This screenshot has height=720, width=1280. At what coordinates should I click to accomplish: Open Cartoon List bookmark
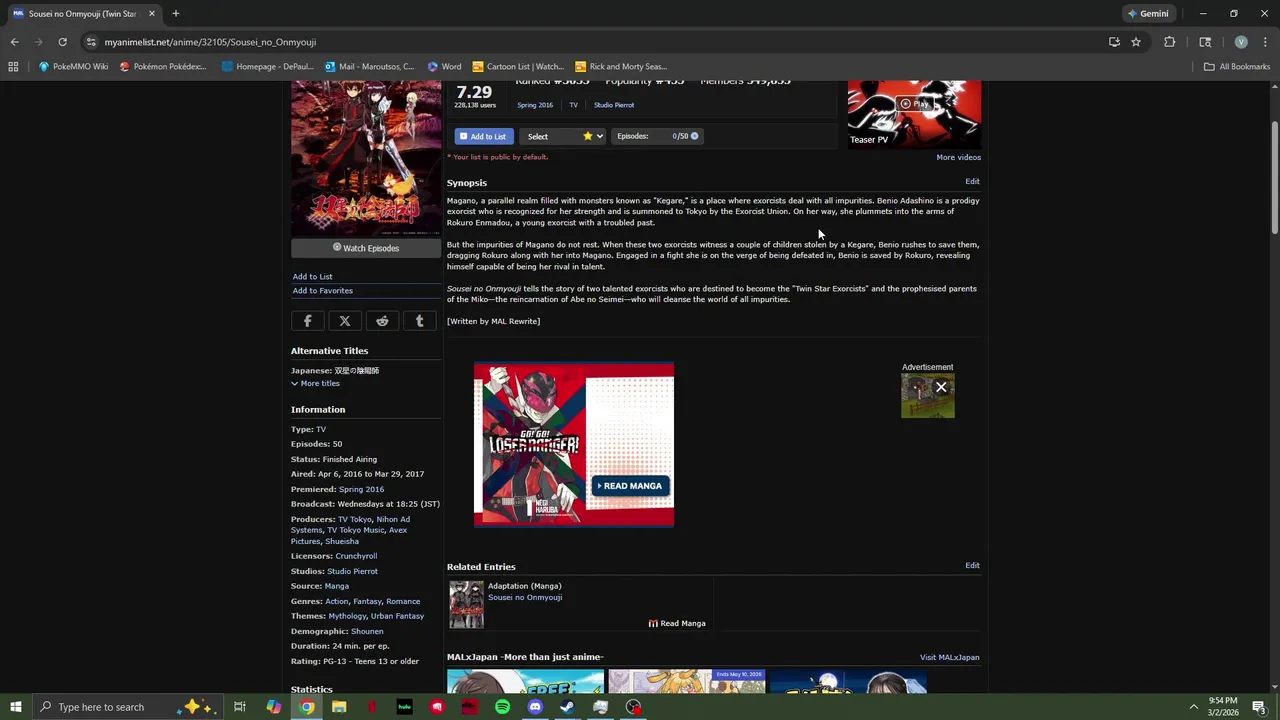(518, 67)
